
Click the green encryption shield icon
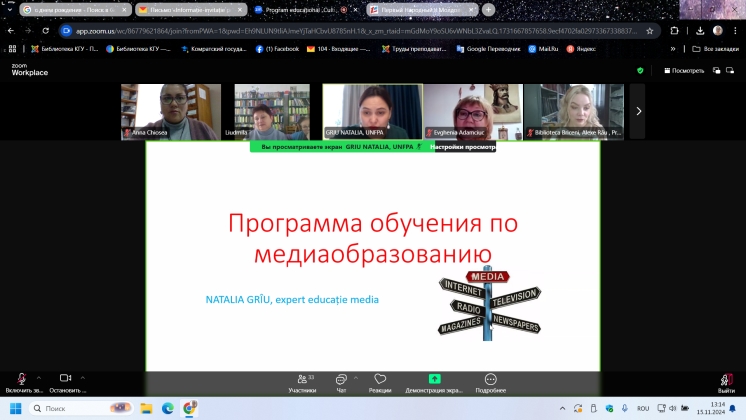pyautogui.click(x=640, y=71)
